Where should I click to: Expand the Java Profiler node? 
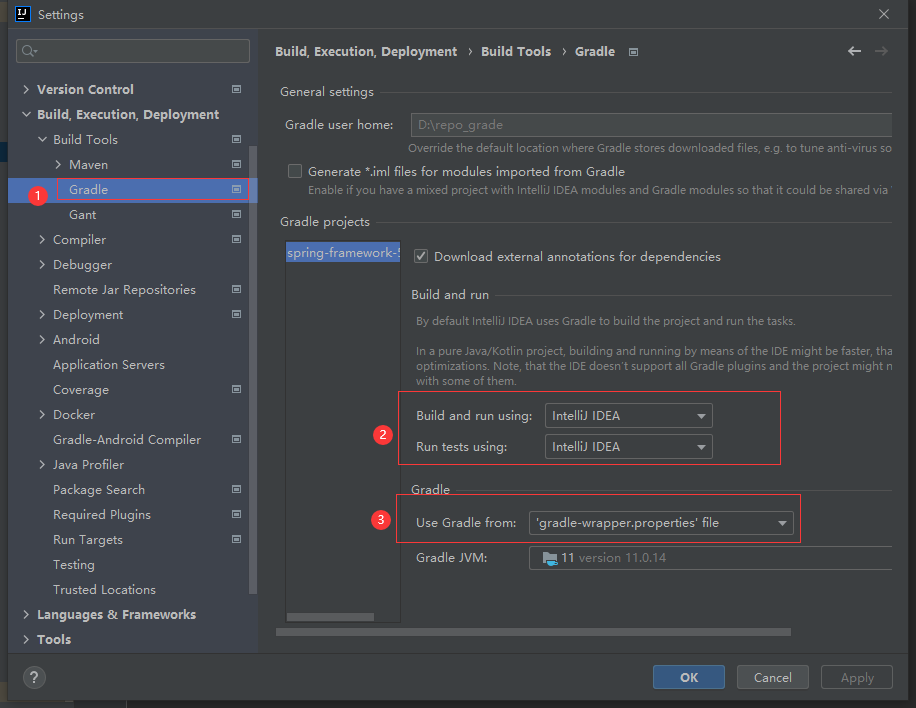pos(42,464)
